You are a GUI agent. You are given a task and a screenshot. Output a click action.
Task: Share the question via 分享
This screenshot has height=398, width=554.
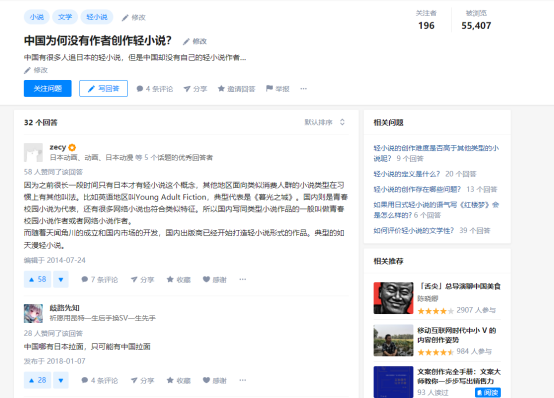[x=195, y=89]
